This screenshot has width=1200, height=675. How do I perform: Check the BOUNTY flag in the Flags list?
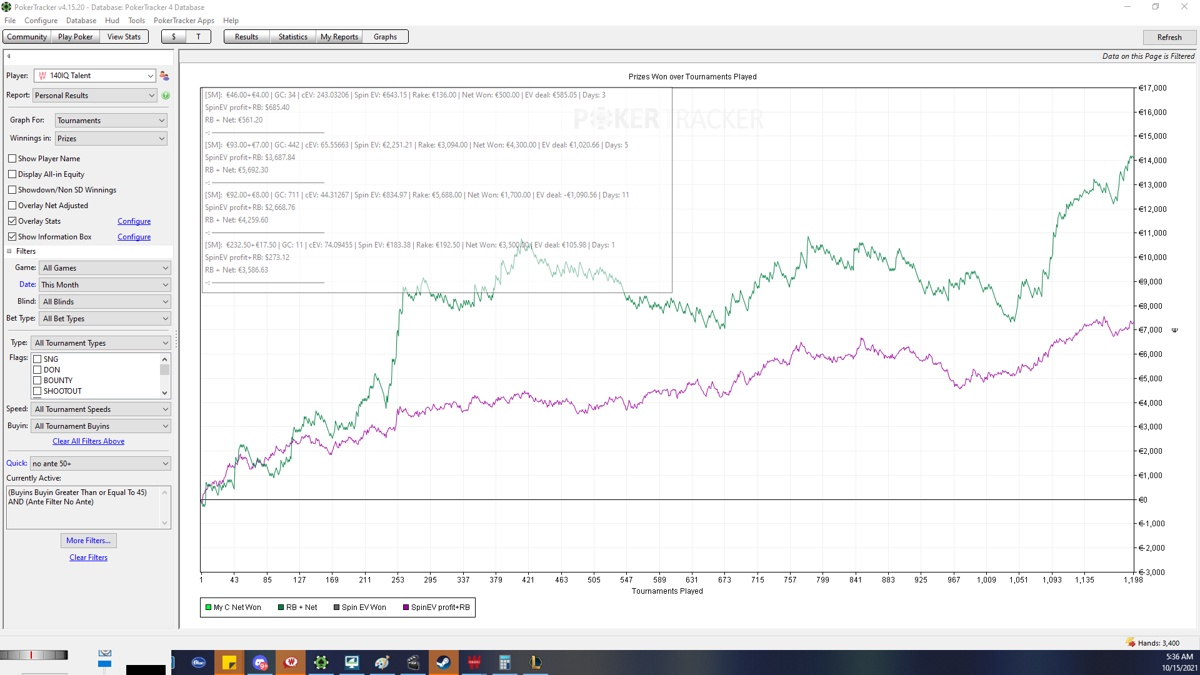click(38, 381)
